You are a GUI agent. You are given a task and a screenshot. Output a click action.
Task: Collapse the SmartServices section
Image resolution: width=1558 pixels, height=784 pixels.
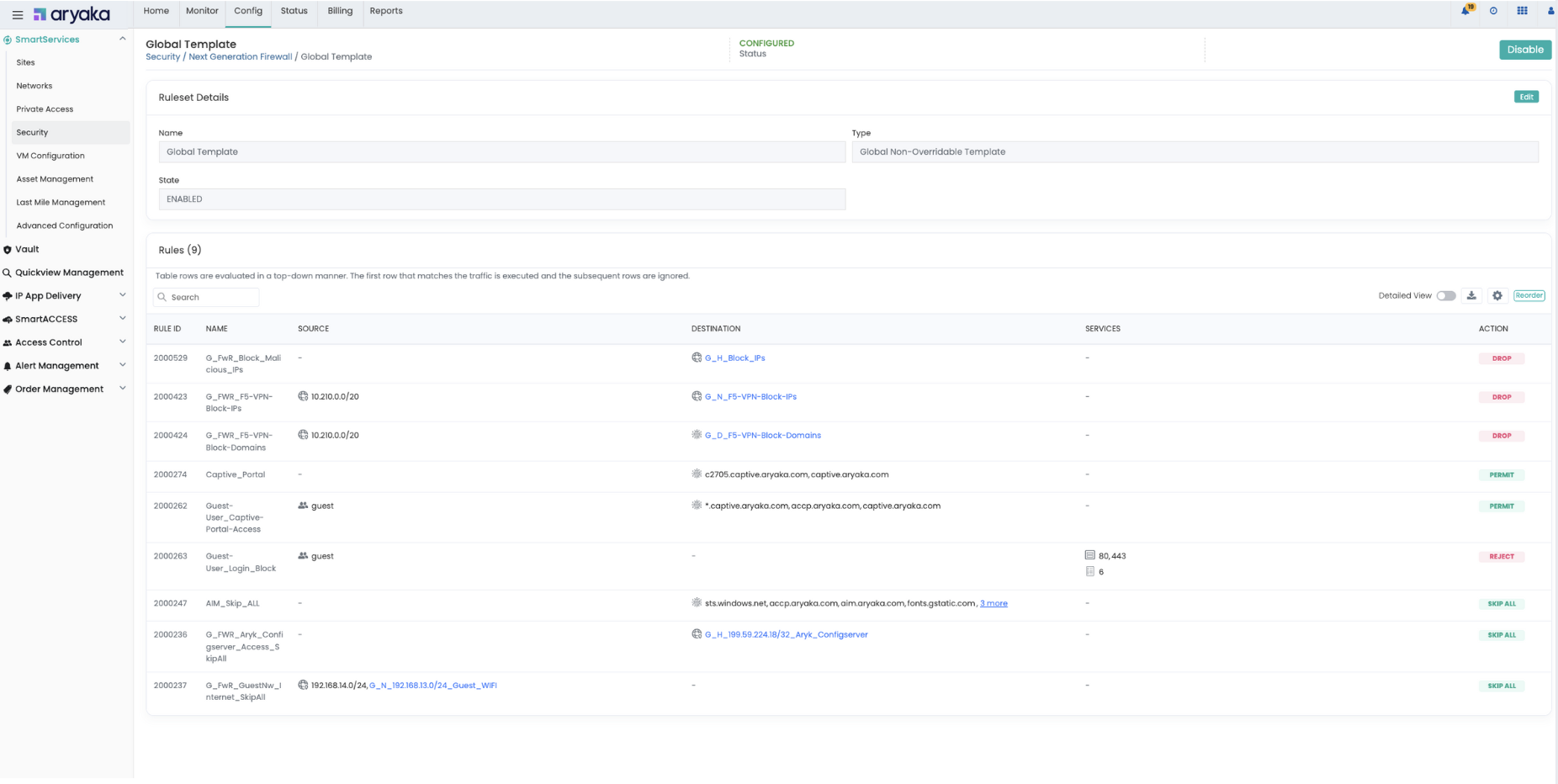click(x=123, y=39)
